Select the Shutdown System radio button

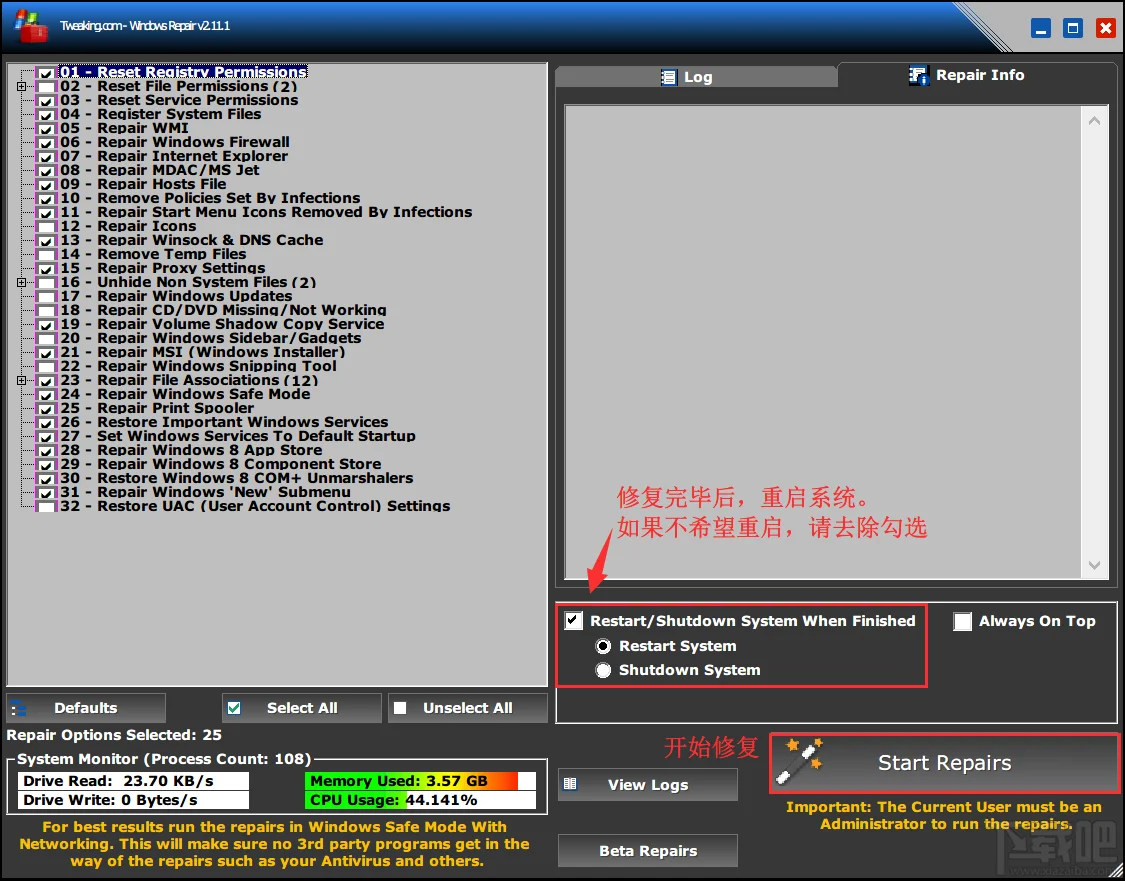[x=603, y=670]
